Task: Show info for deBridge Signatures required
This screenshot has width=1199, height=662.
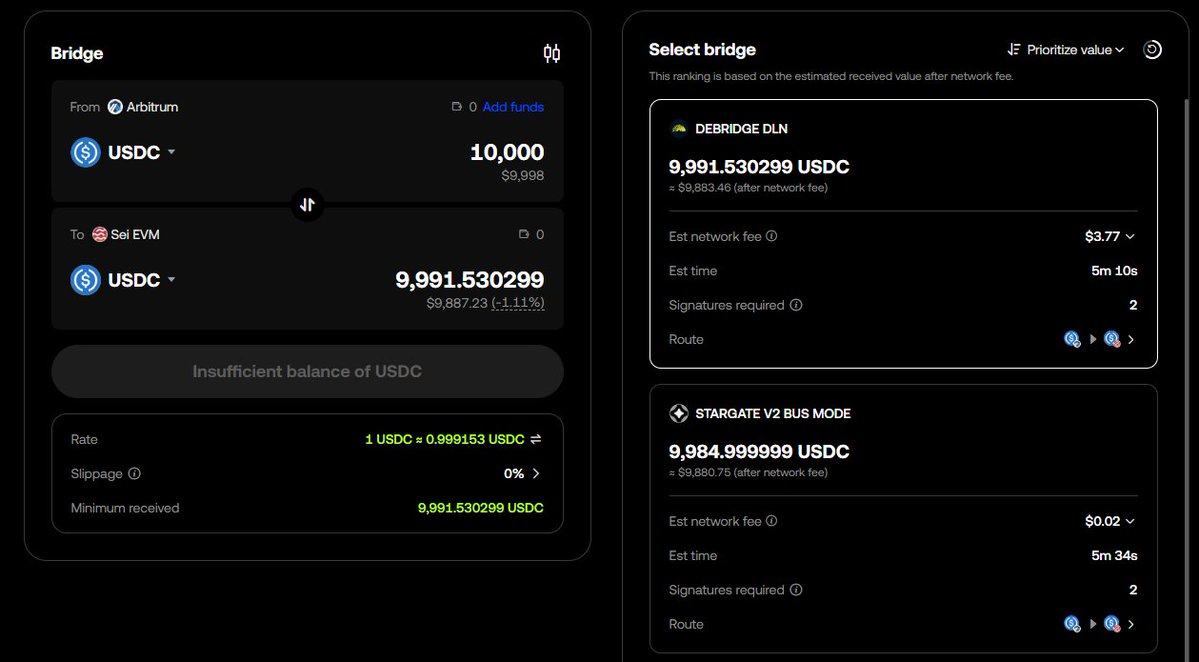Action: 796,305
